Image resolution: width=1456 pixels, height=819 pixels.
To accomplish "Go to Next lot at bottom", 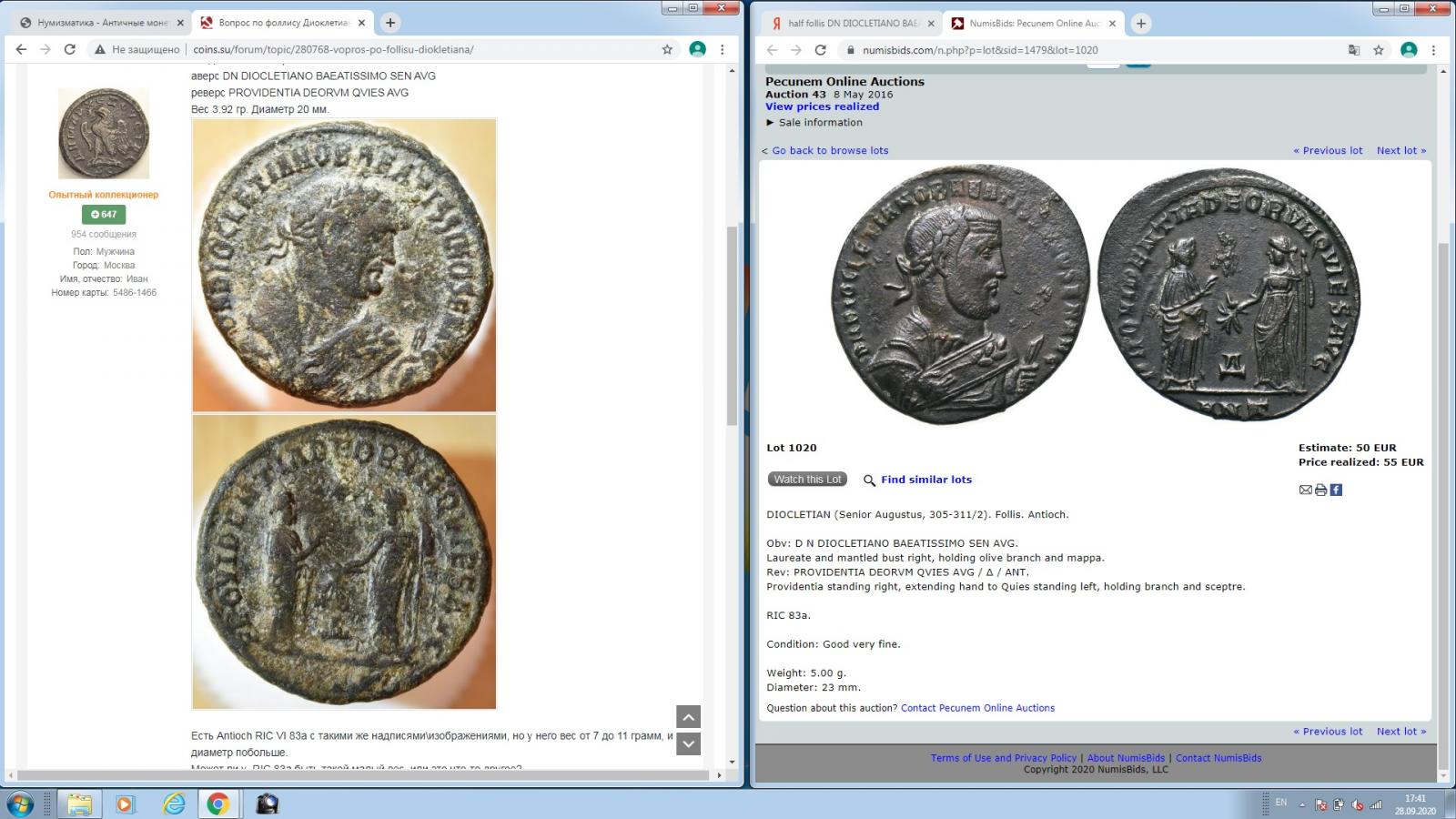I will pyautogui.click(x=1401, y=732).
